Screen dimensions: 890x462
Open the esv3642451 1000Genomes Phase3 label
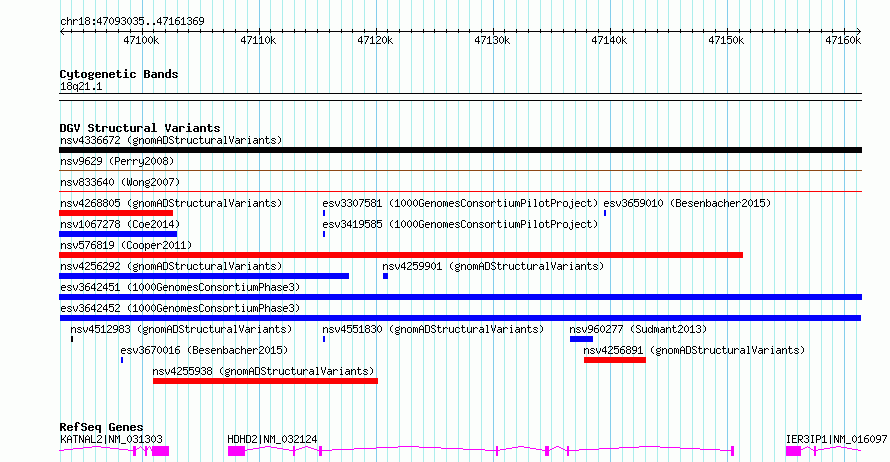pyautogui.click(x=180, y=287)
